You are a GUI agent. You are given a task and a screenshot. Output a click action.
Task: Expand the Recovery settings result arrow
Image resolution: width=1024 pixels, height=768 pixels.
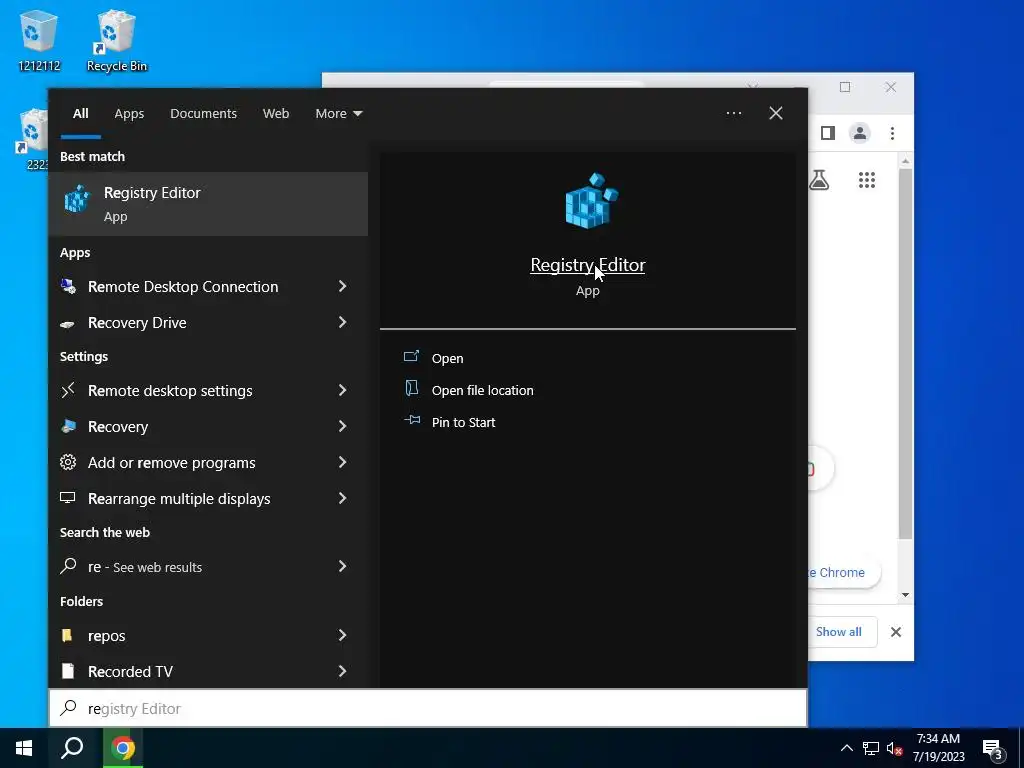click(342, 426)
